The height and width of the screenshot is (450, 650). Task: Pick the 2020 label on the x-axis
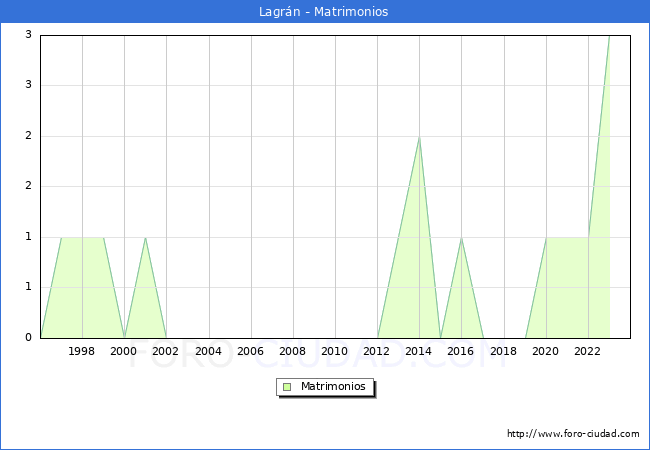point(546,352)
